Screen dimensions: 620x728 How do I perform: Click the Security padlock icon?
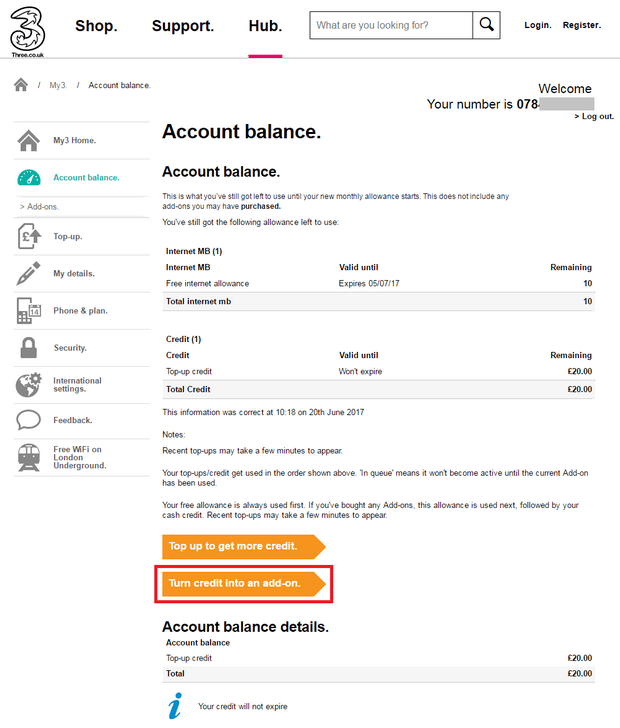[x=29, y=347]
